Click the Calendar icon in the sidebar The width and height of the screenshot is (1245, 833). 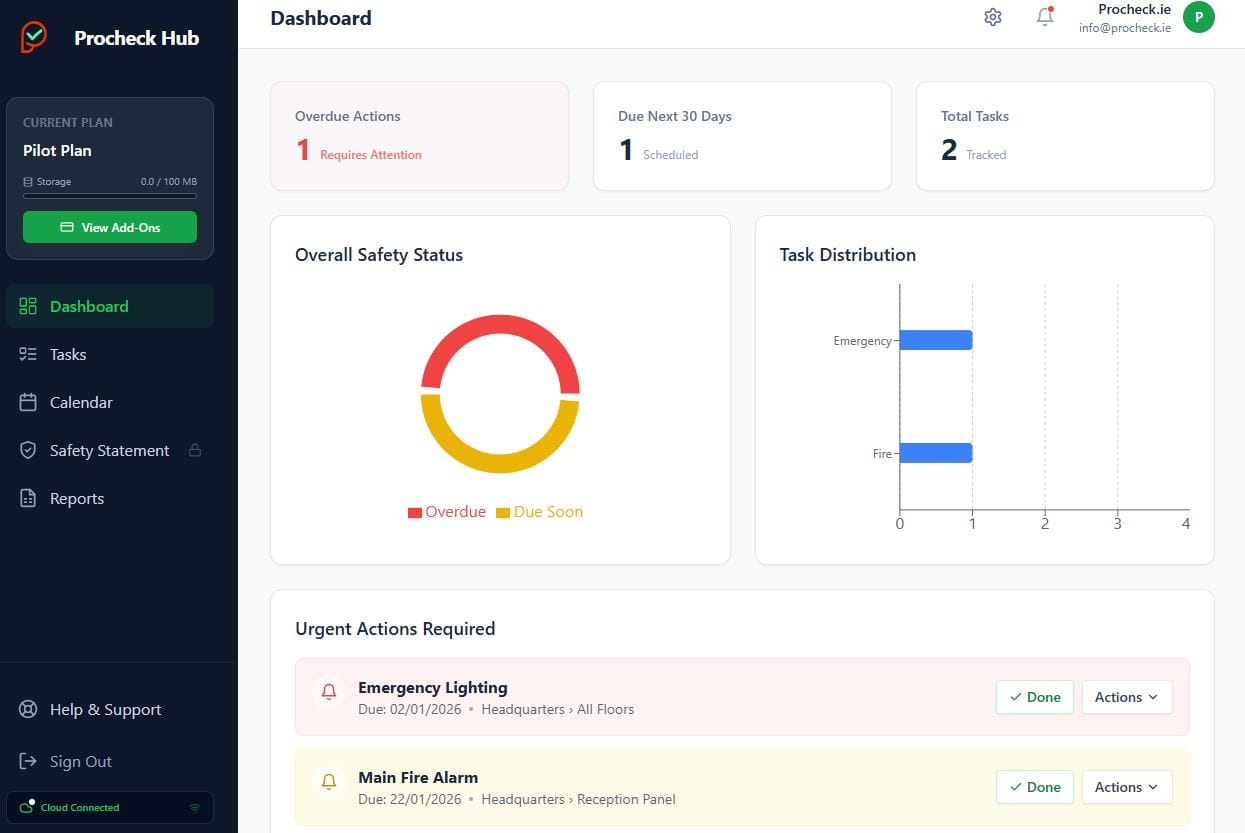coord(28,402)
